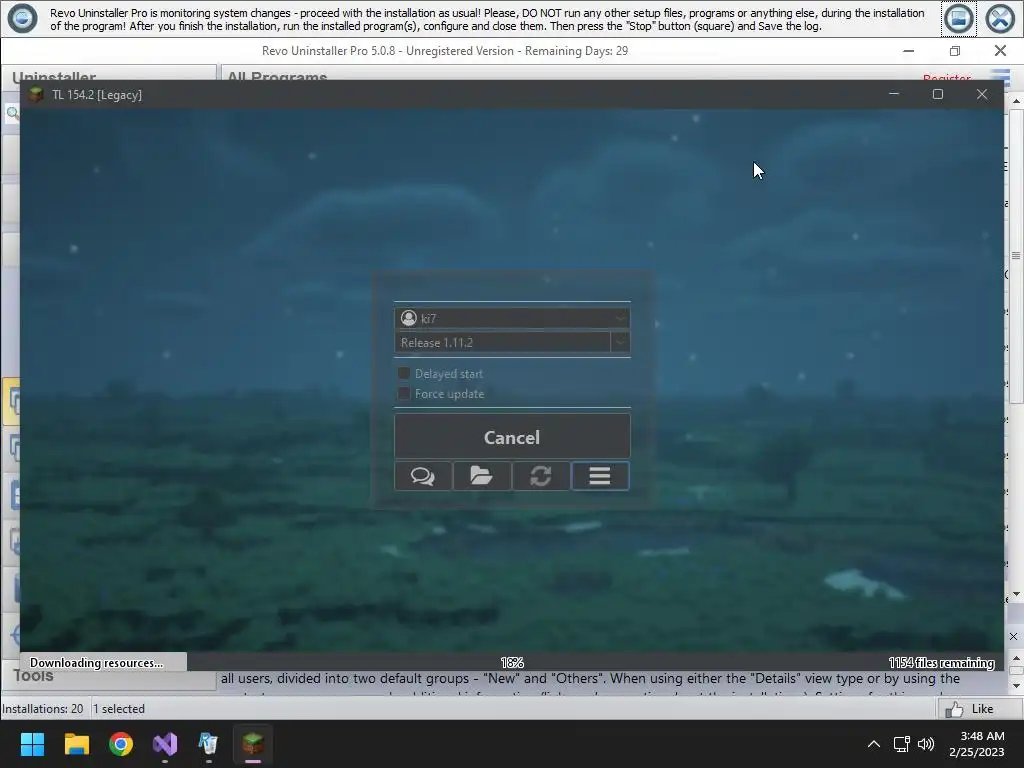
Task: Click the Installations: 20 status text
Action: click(x=42, y=709)
